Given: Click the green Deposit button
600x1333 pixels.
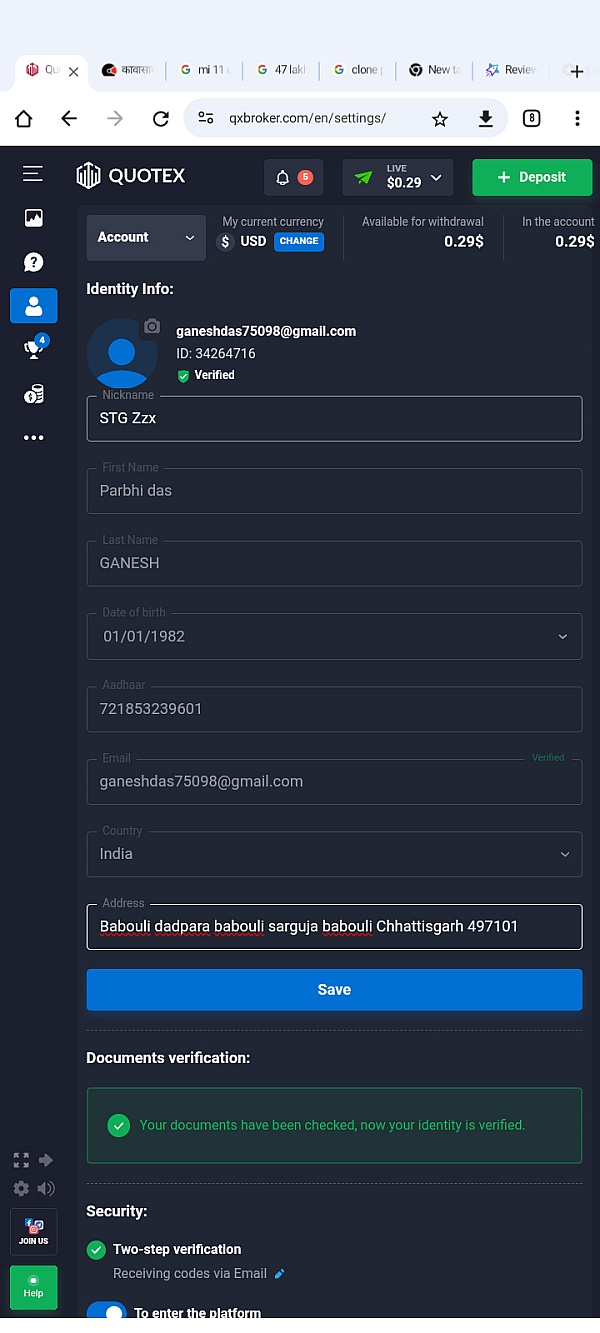Looking at the screenshot, I should click(532, 178).
